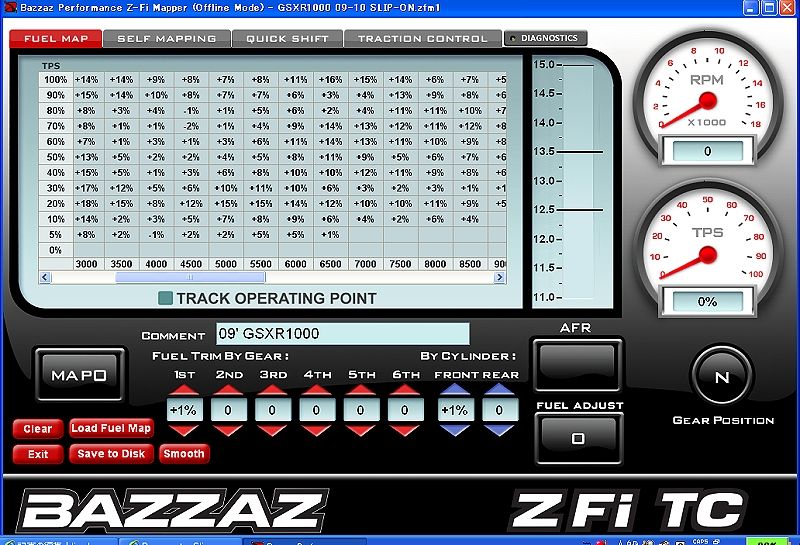Click the Comment text field
800x545 pixels.
pos(342,334)
